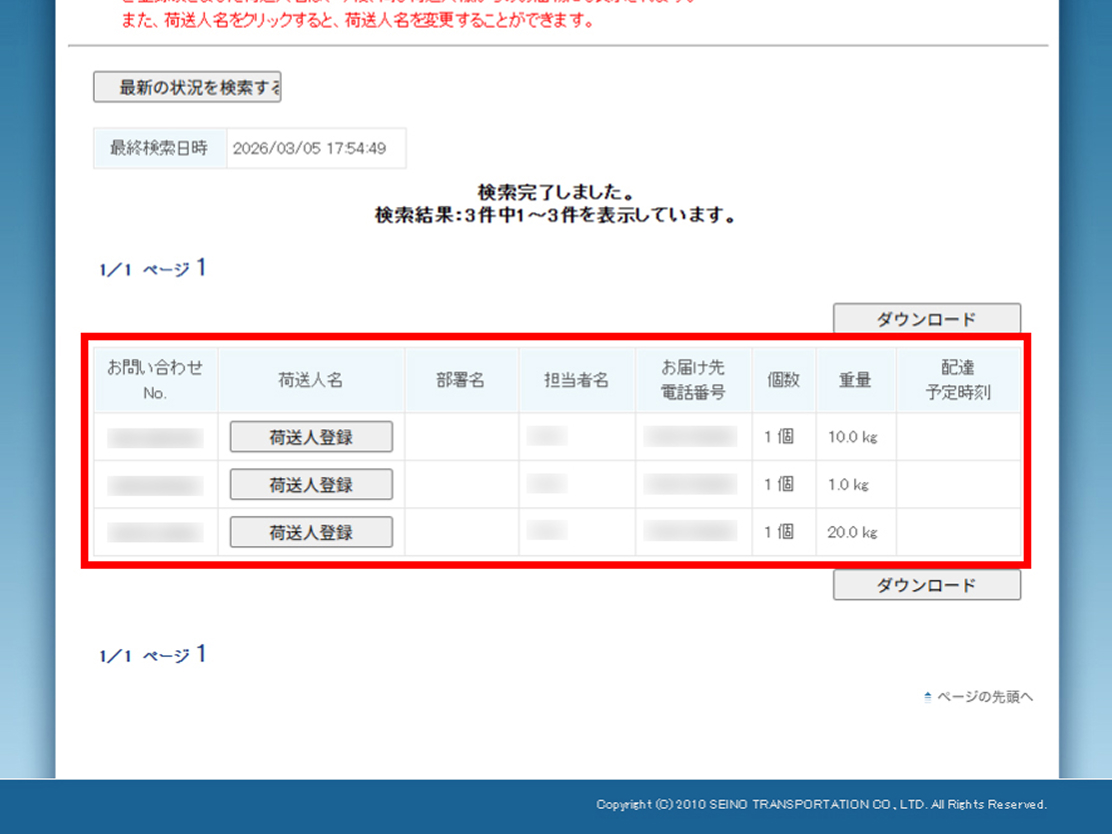Click the 配達予定時刻 column header
This screenshot has height=834, width=1112.
(x=958, y=380)
